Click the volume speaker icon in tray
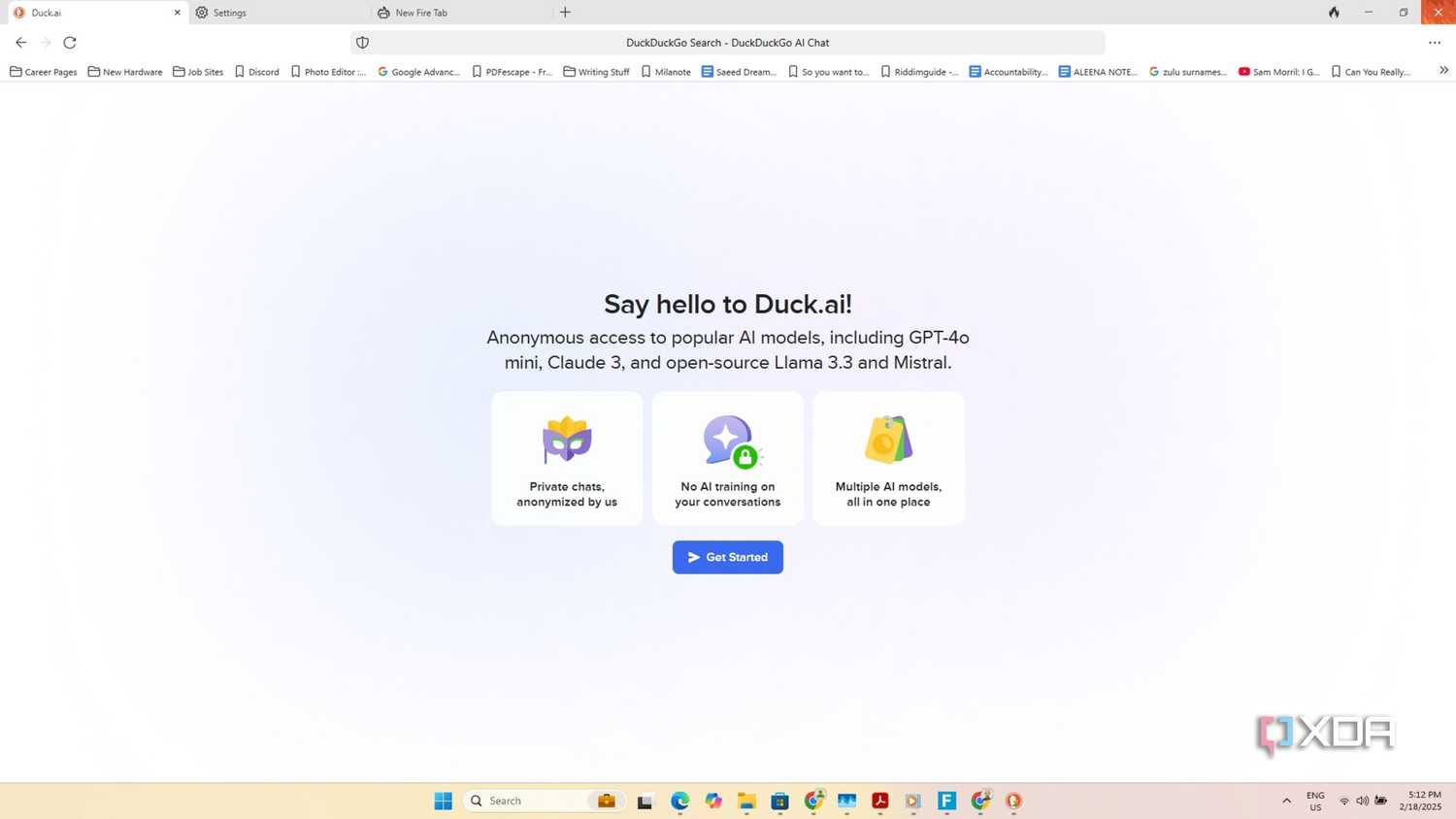1456x819 pixels. click(1362, 801)
